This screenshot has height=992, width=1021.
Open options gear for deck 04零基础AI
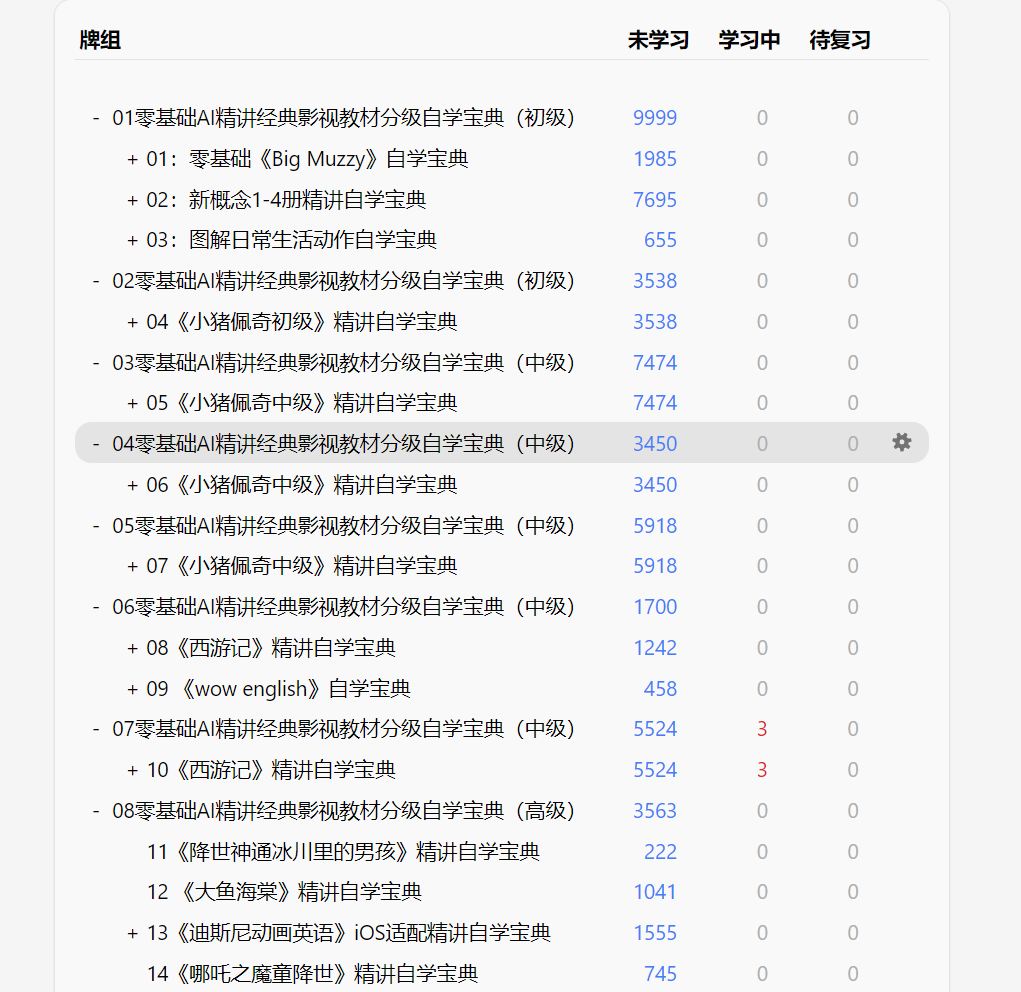901,442
